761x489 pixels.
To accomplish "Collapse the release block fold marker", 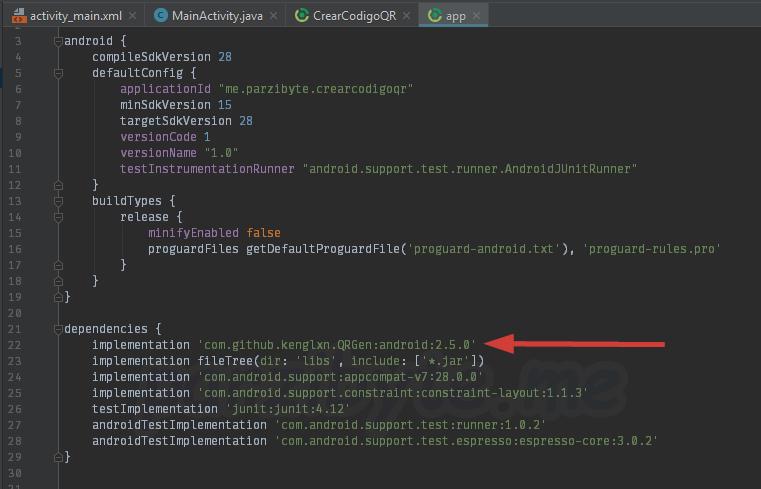I will [x=58, y=217].
